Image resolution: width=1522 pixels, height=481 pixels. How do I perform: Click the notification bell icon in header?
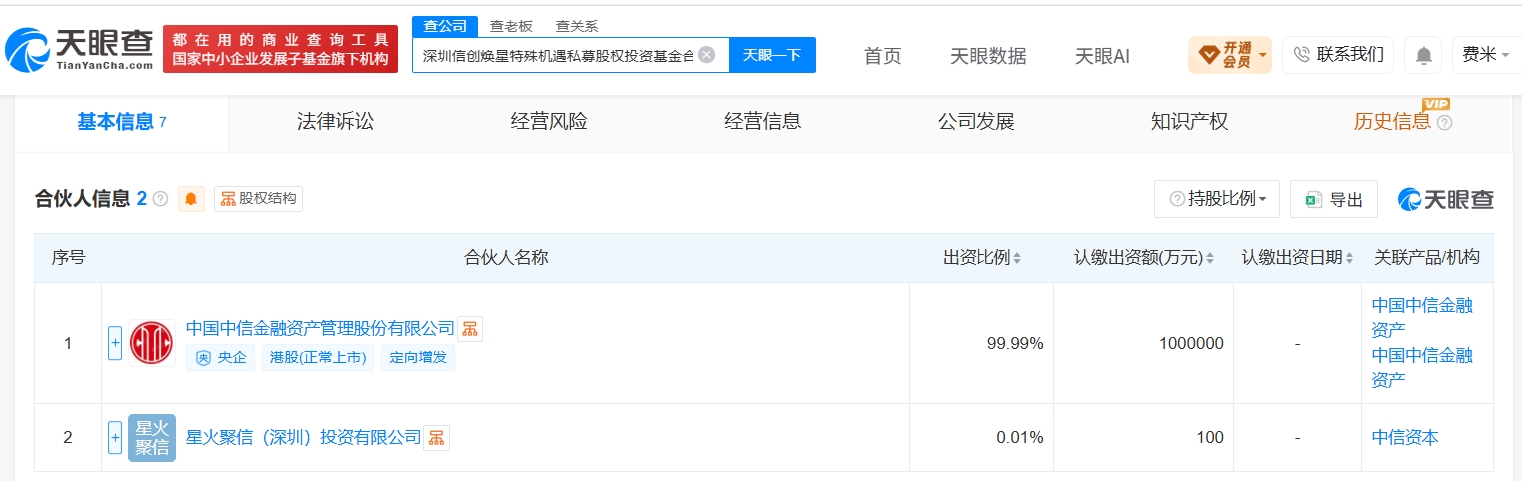coord(1422,55)
